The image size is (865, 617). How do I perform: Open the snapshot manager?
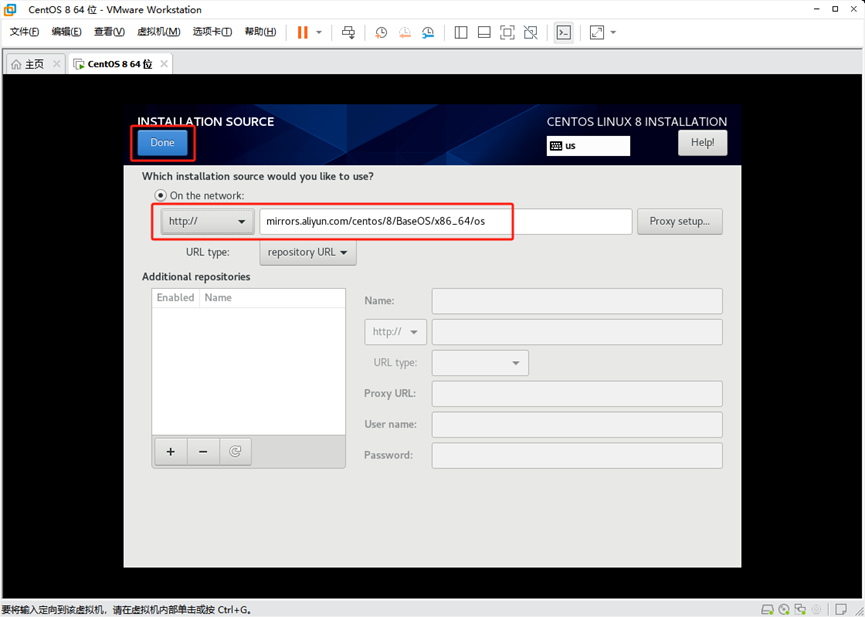point(428,33)
